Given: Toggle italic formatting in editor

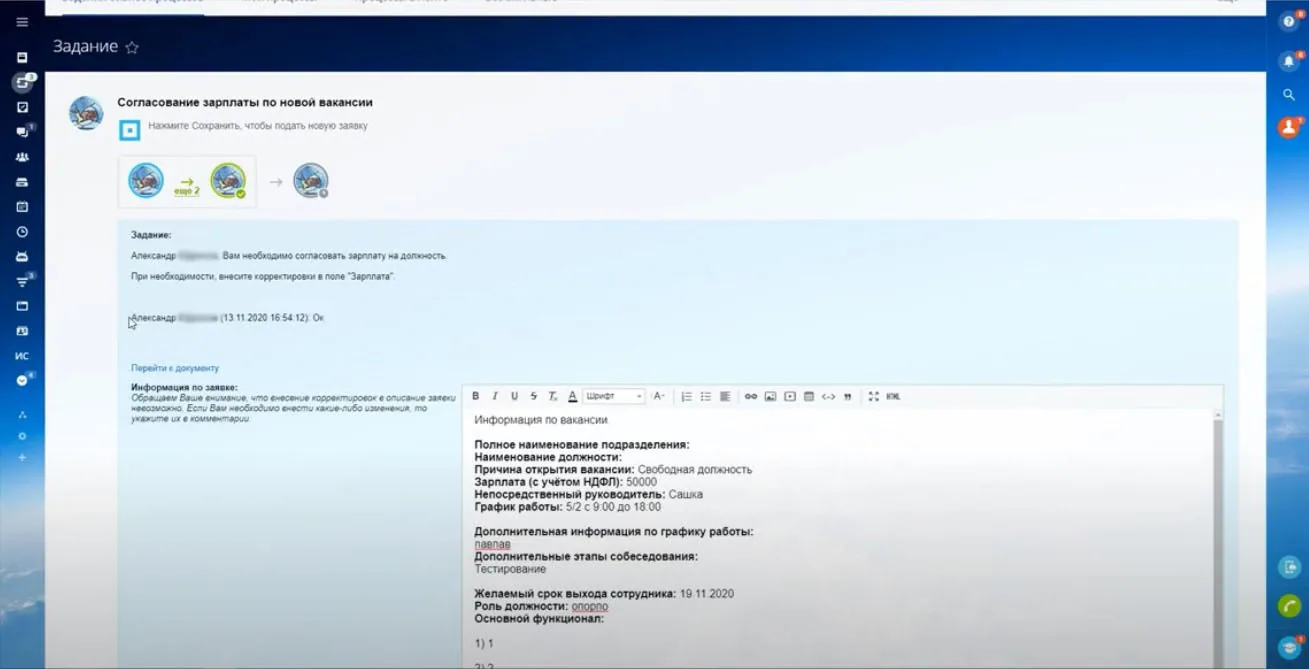Looking at the screenshot, I should pos(495,396).
